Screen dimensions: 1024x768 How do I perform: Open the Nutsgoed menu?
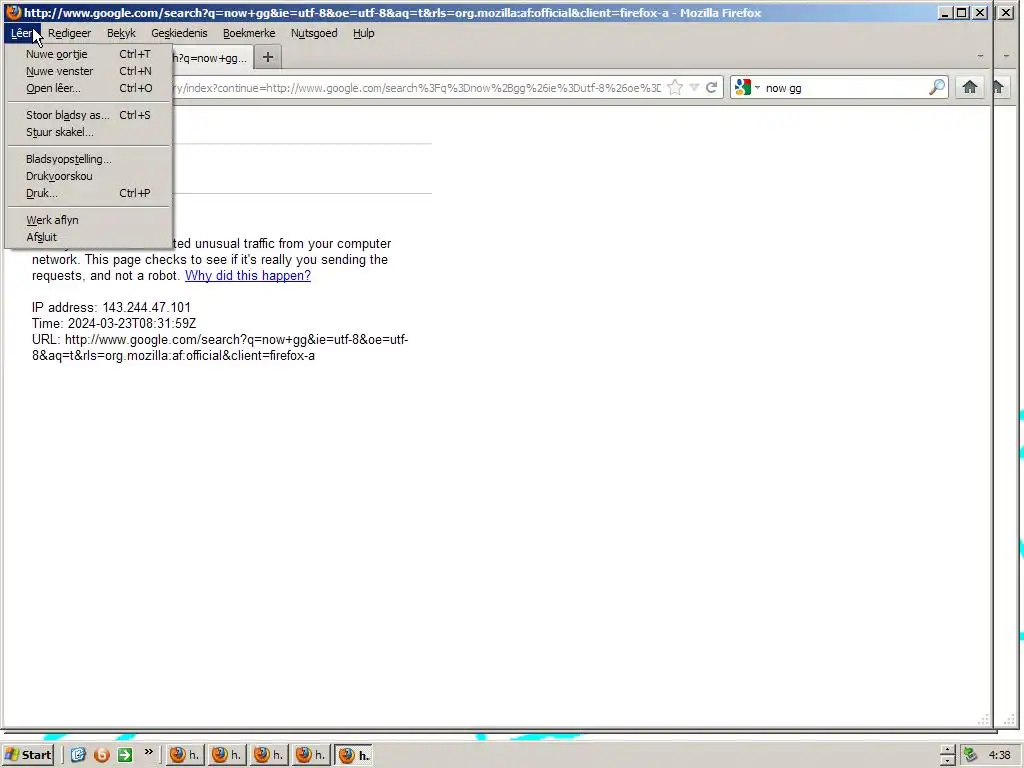click(x=314, y=33)
